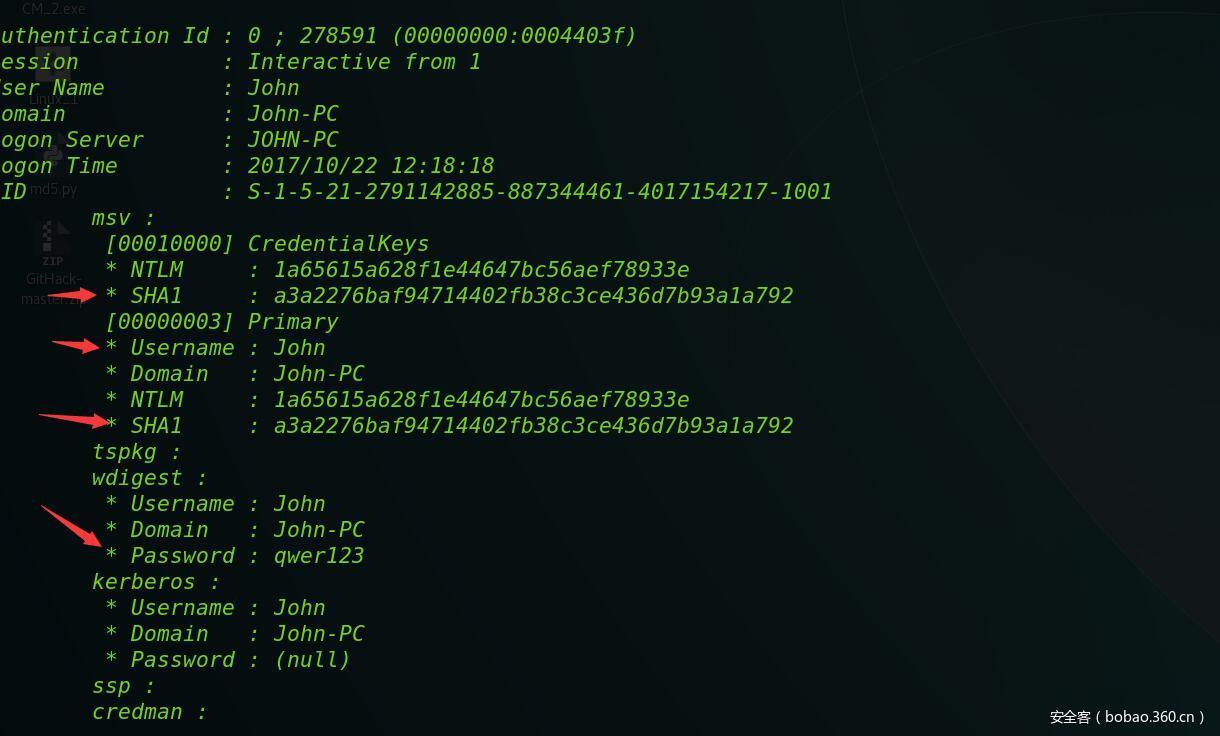The width and height of the screenshot is (1220, 736).
Task: Click the kerberos Password (null) value
Action: [x=312, y=660]
